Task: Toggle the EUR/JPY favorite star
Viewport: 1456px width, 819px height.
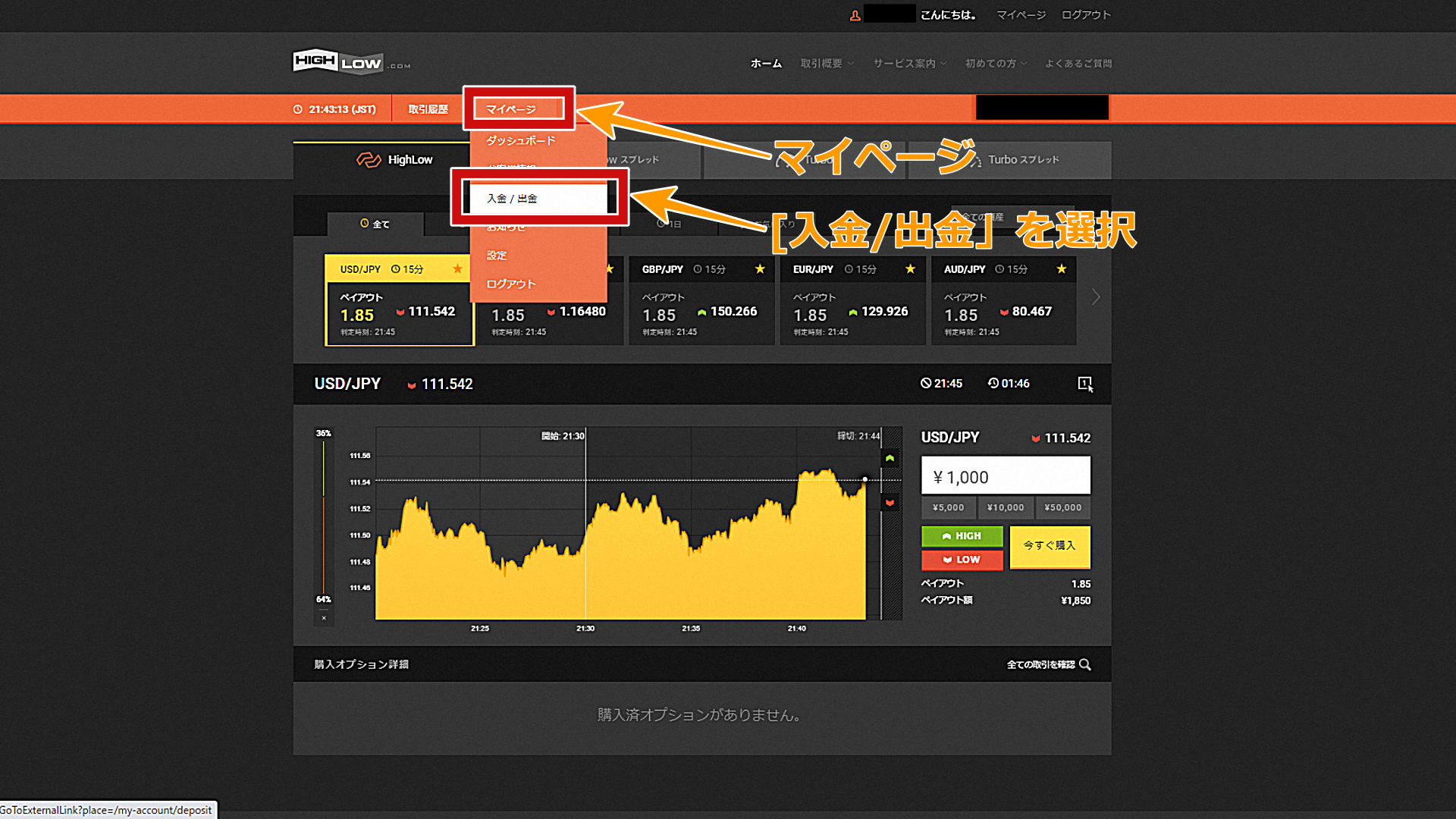Action: tap(909, 269)
